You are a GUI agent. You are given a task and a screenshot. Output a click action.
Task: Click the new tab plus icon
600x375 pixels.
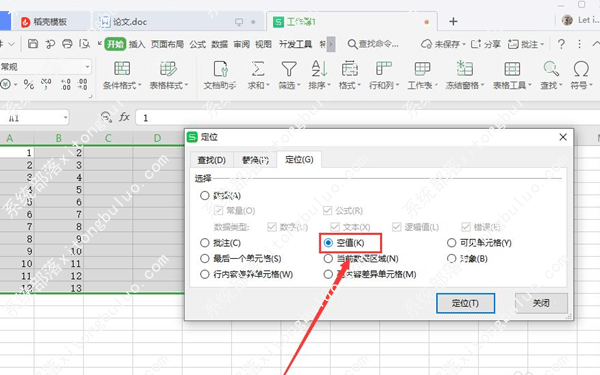pyautogui.click(x=453, y=21)
